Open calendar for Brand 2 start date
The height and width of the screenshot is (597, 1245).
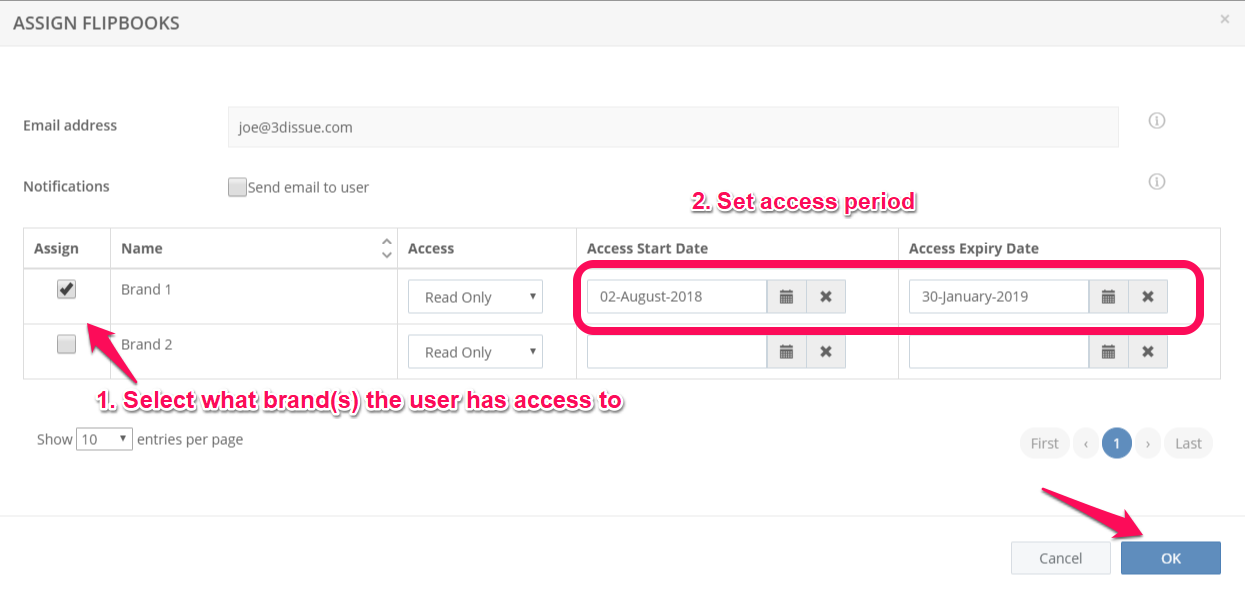787,351
